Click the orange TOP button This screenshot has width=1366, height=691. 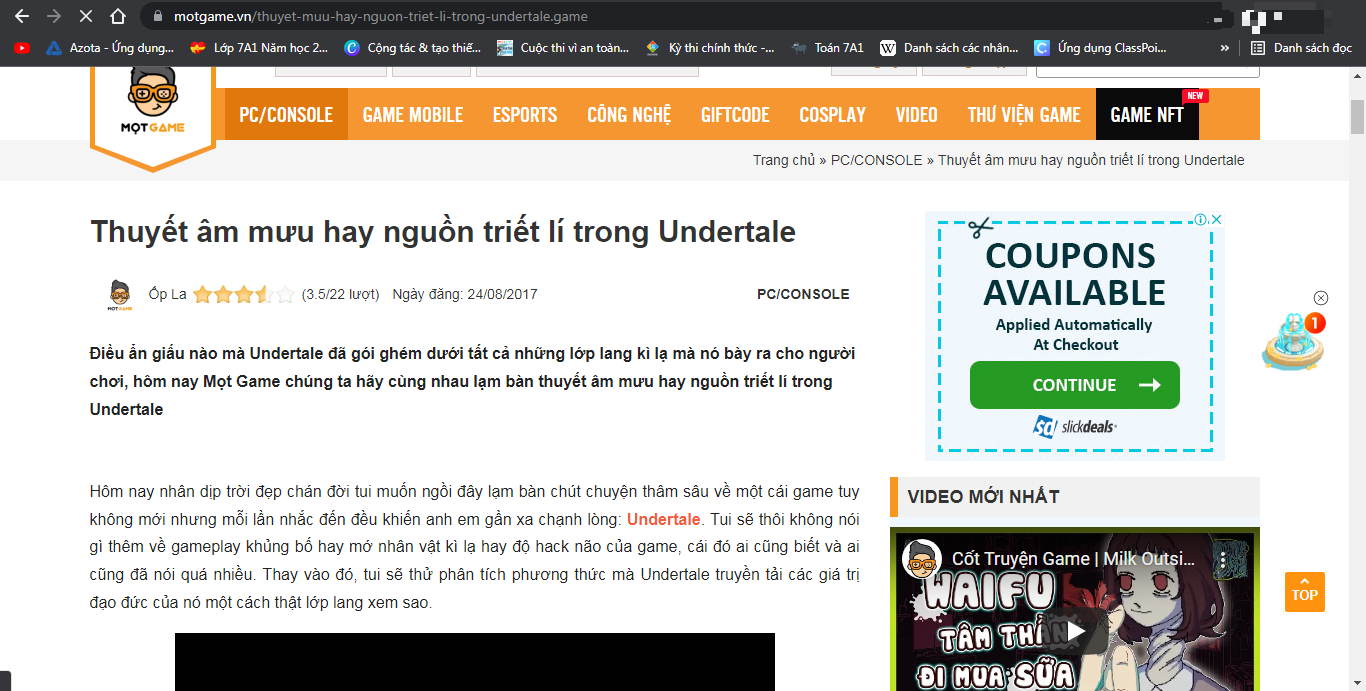(1305, 591)
